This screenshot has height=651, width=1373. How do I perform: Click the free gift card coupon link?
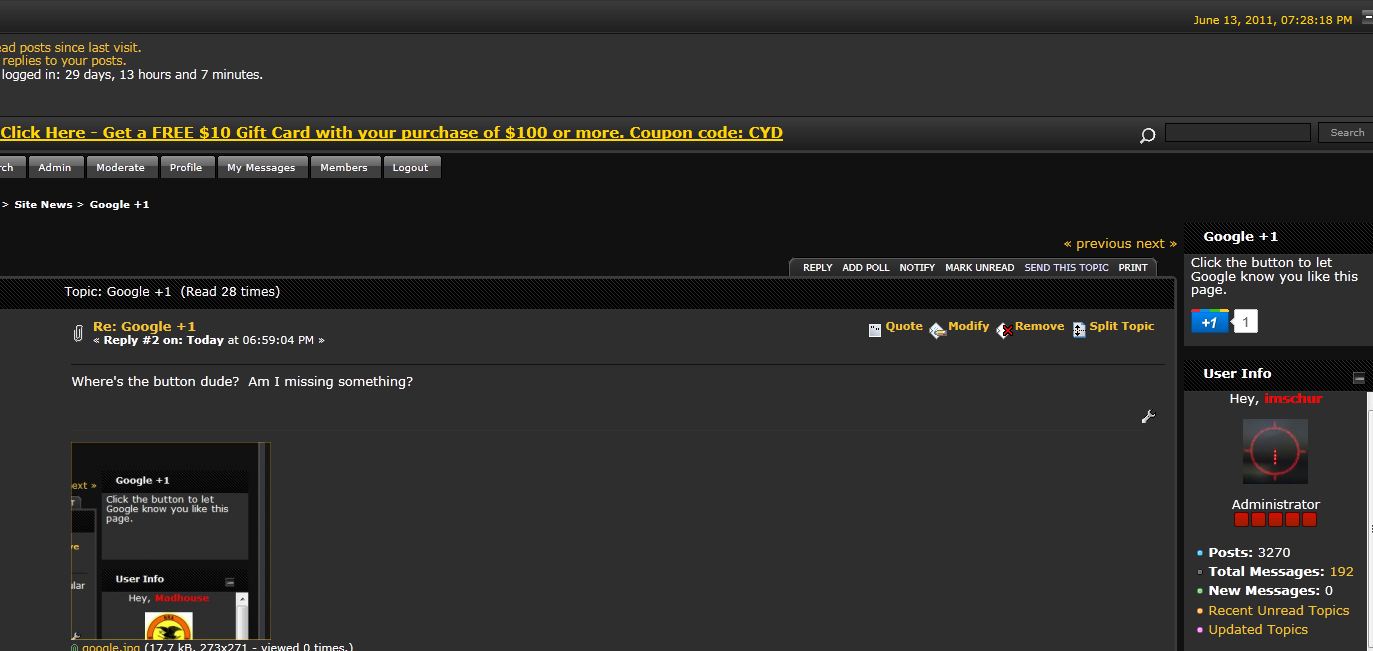click(391, 133)
